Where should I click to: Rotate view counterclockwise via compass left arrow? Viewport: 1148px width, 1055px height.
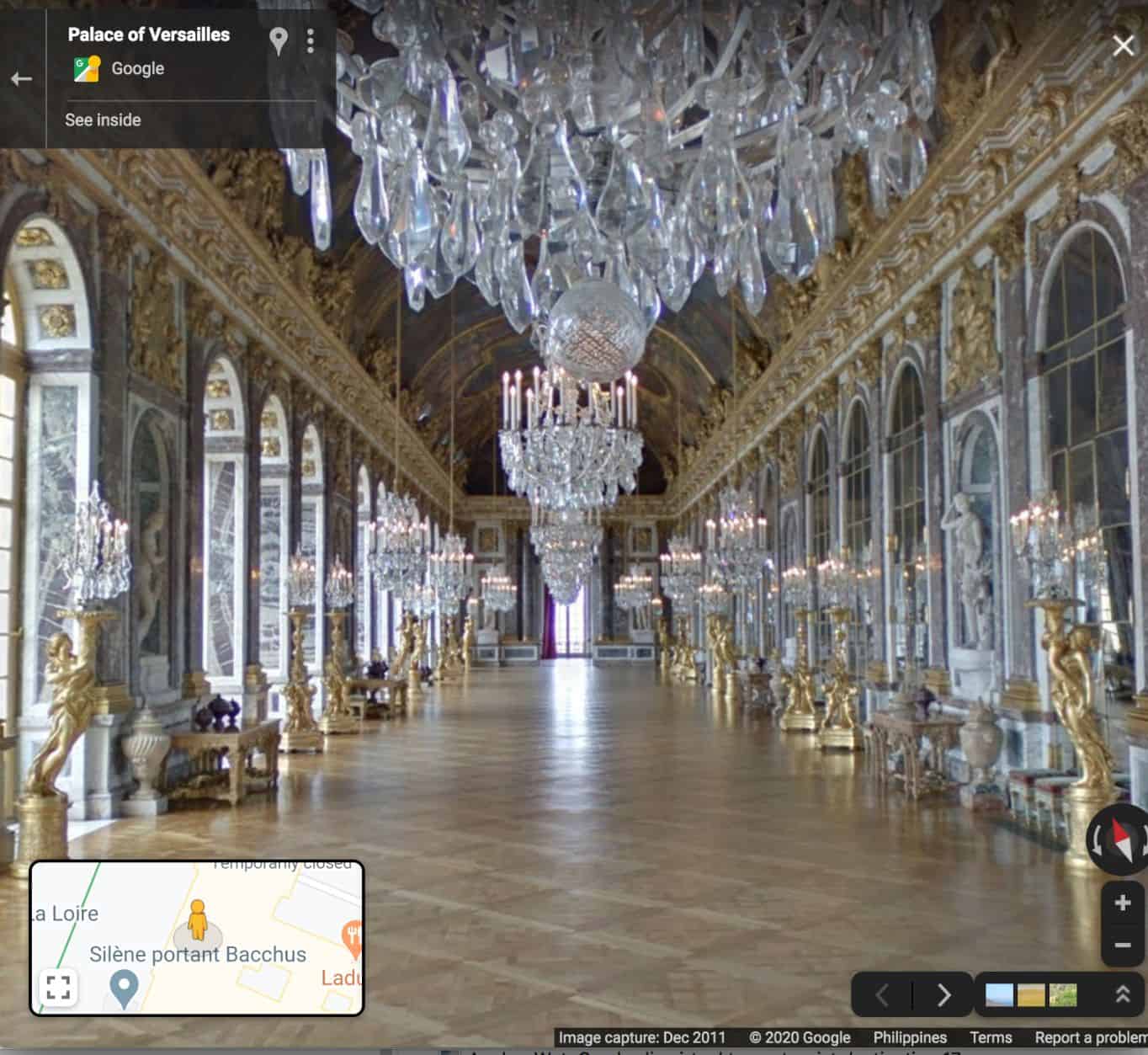click(1095, 839)
